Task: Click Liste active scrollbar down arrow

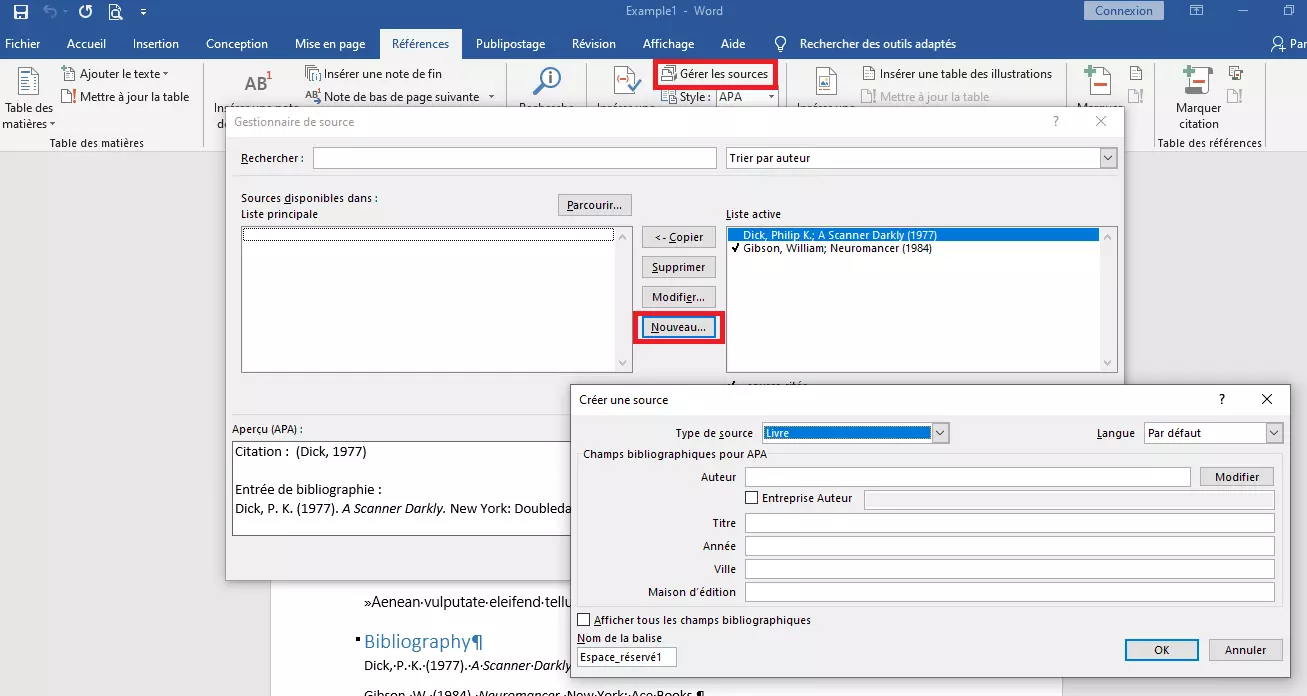Action: pos(1108,364)
